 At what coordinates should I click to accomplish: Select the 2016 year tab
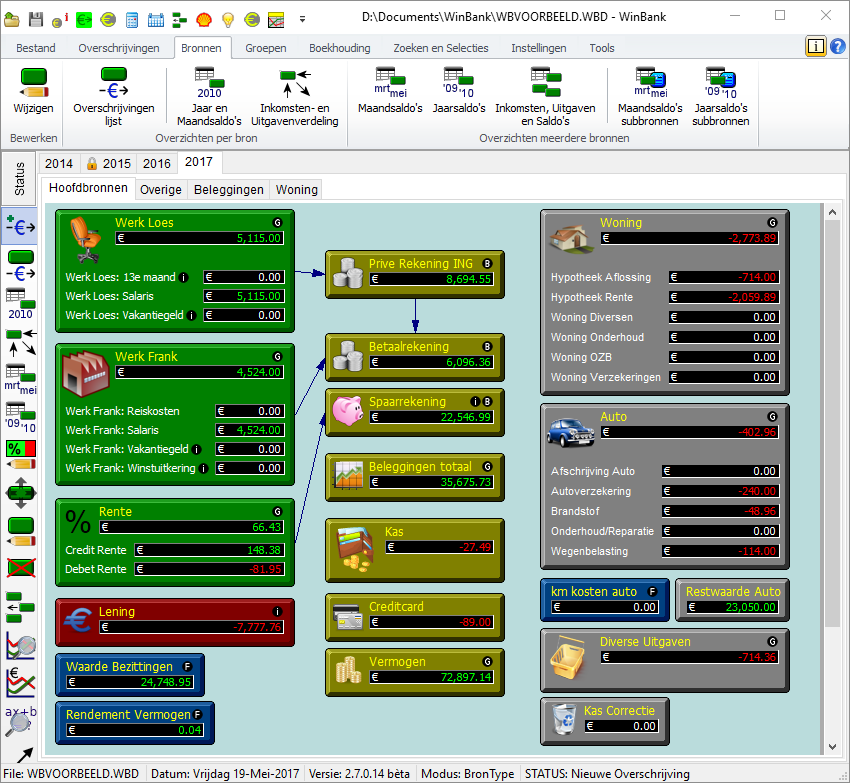pyautogui.click(x=156, y=163)
